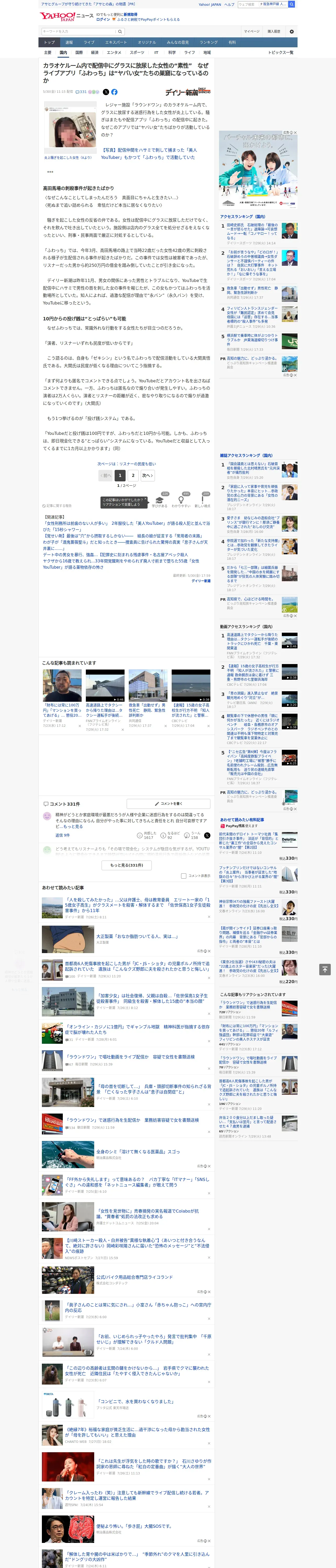Viewport: 336px width, 1568px height.
Task: Click the blue search button in top header
Action: pos(292,4)
